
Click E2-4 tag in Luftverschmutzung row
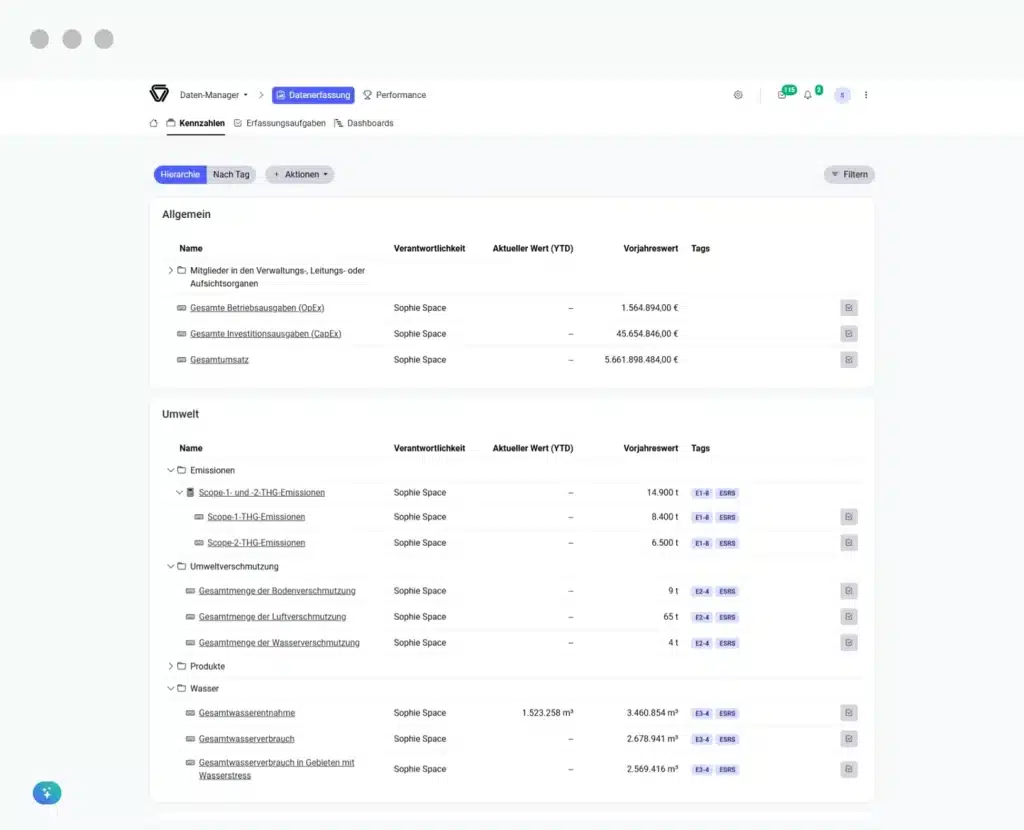pyautogui.click(x=702, y=617)
